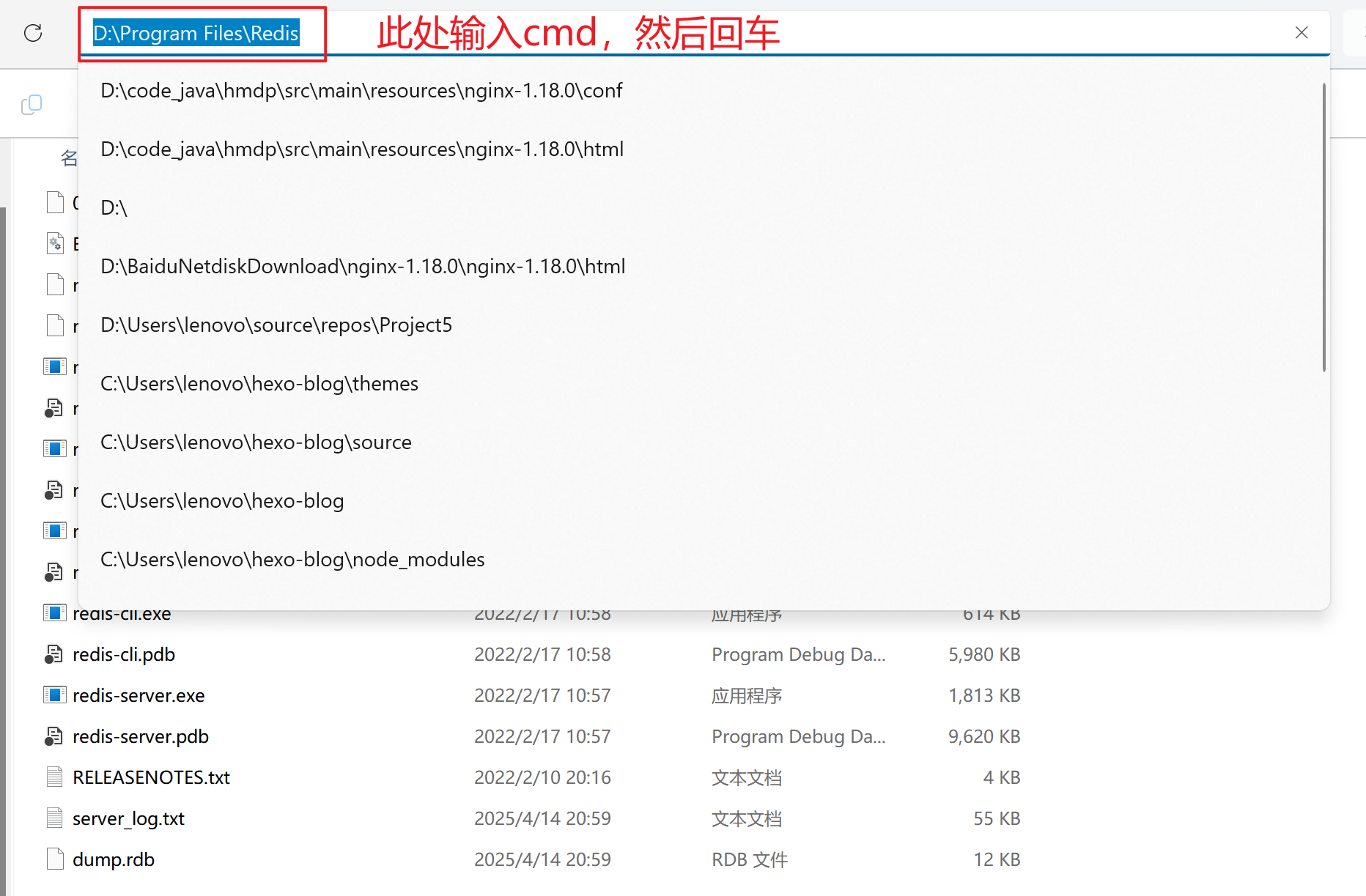The height and width of the screenshot is (896, 1366).
Task: Dismiss the suggestion dropdown via the X button
Action: pos(1302,32)
